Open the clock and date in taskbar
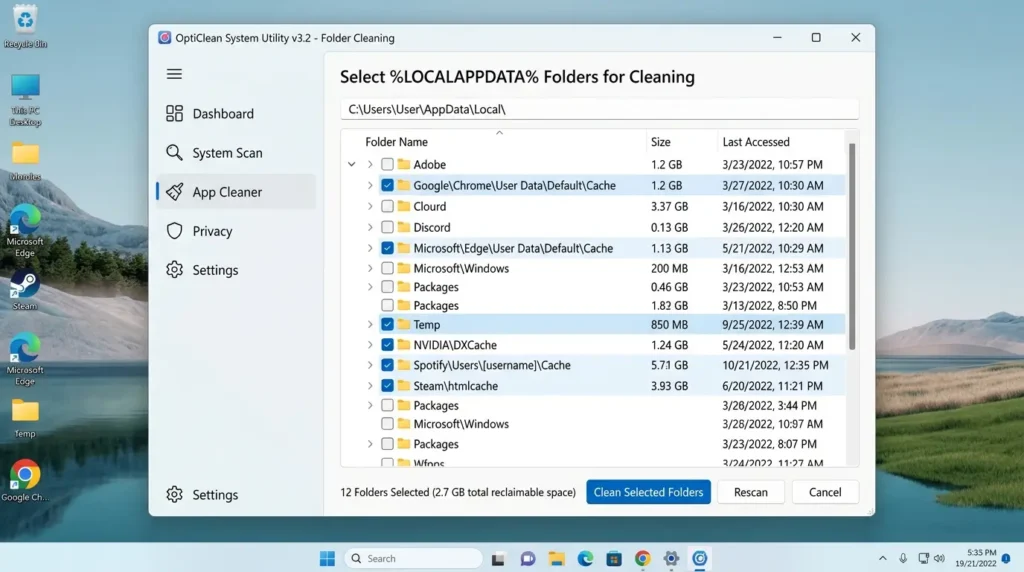Screen dimensions: 1024x572 click(976, 558)
